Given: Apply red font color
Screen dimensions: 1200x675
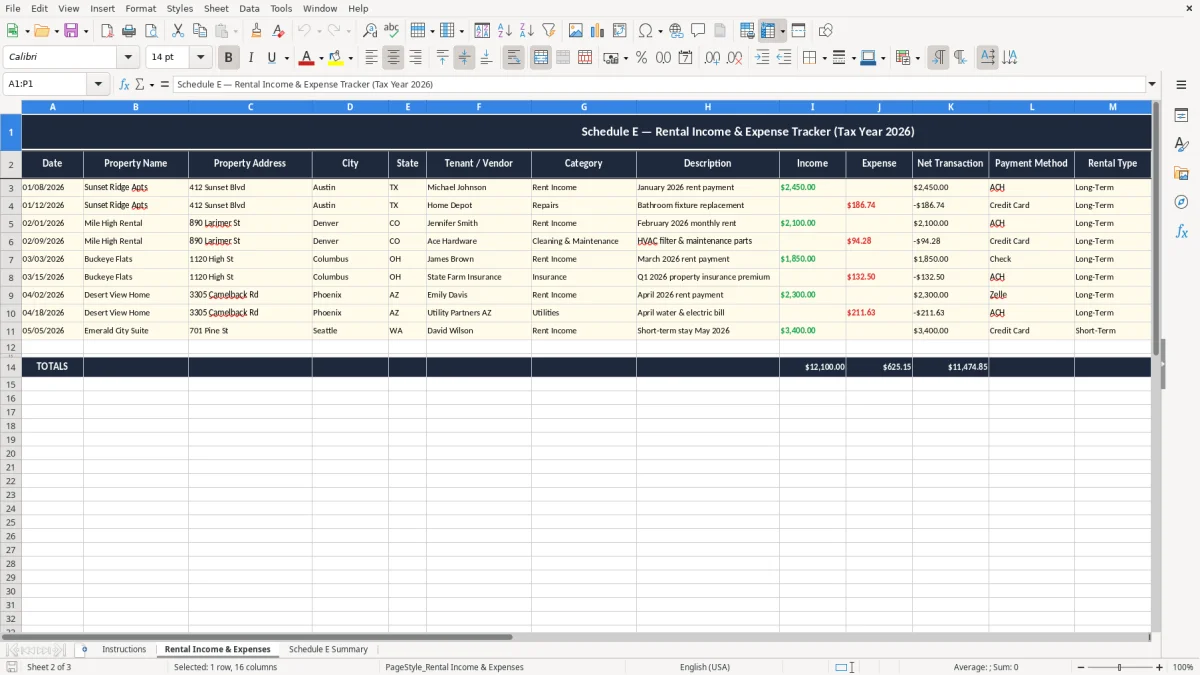Looking at the screenshot, I should click(306, 58).
